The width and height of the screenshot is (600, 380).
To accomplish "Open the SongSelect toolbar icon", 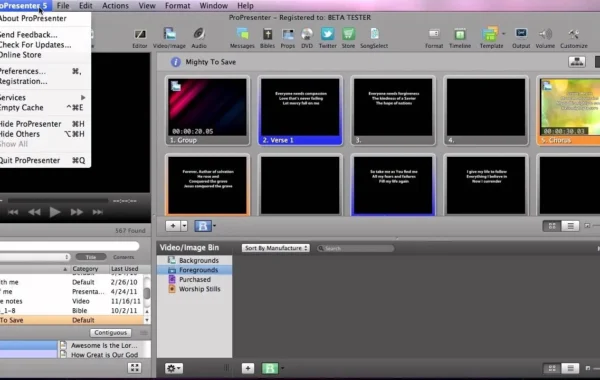I will point(374,38).
